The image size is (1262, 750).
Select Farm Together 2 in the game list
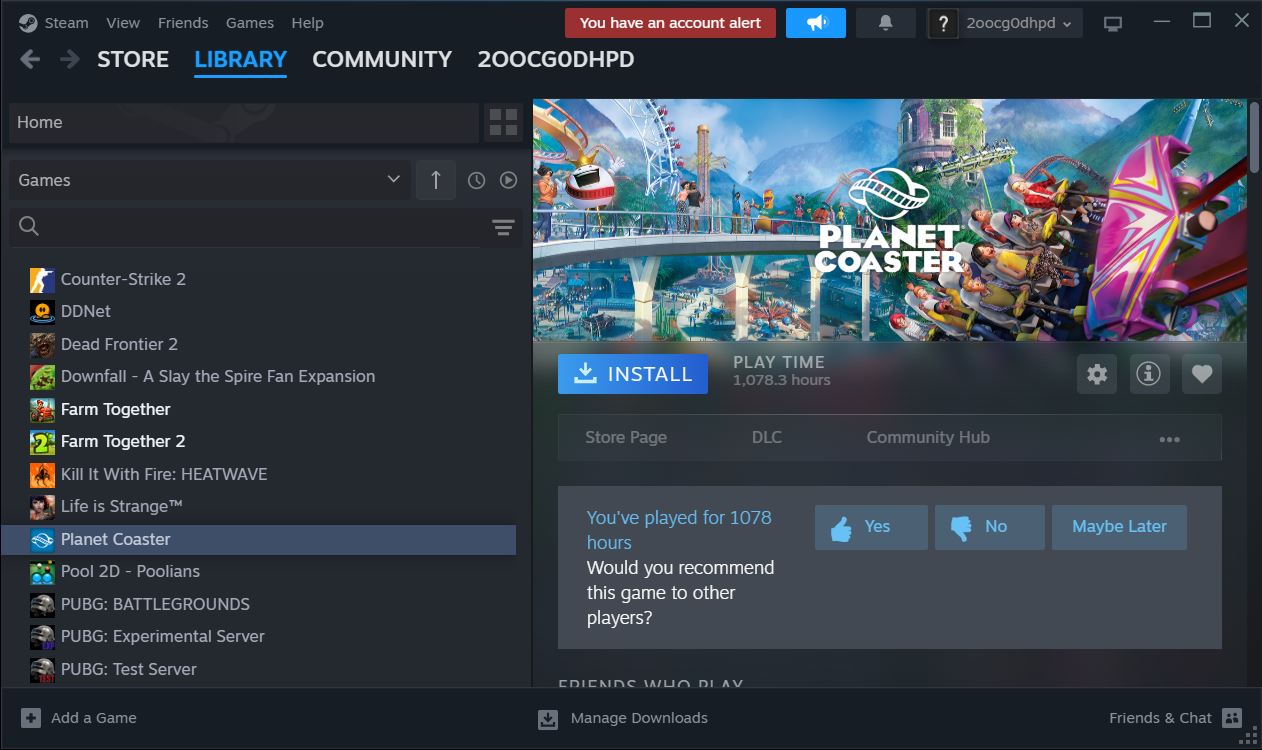[x=258, y=442]
